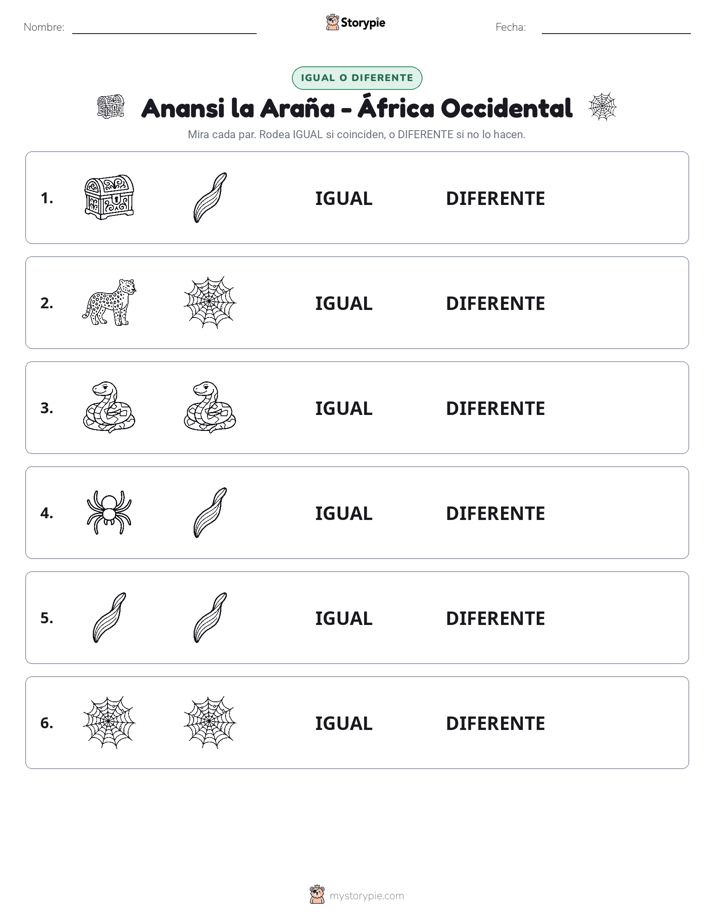Click the Nombre line field
The width and height of the screenshot is (714, 924).
point(164,27)
